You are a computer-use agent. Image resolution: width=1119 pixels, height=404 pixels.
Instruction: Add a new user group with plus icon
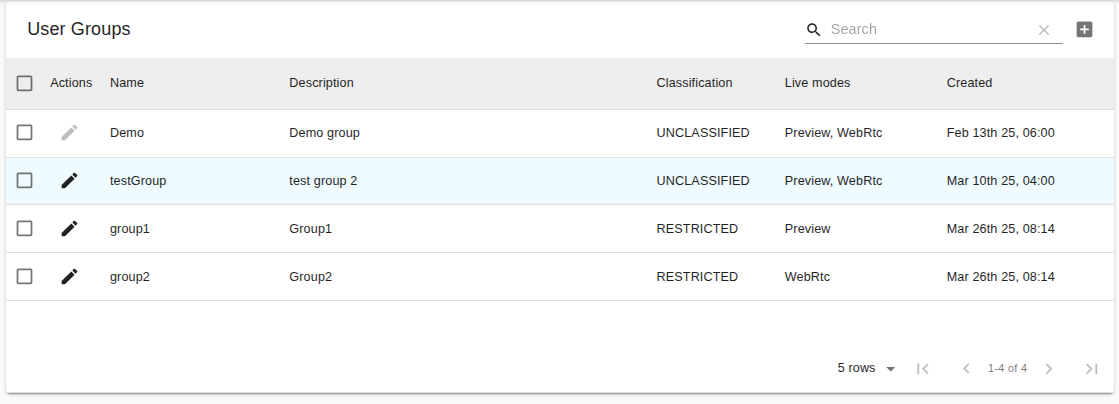tap(1084, 30)
